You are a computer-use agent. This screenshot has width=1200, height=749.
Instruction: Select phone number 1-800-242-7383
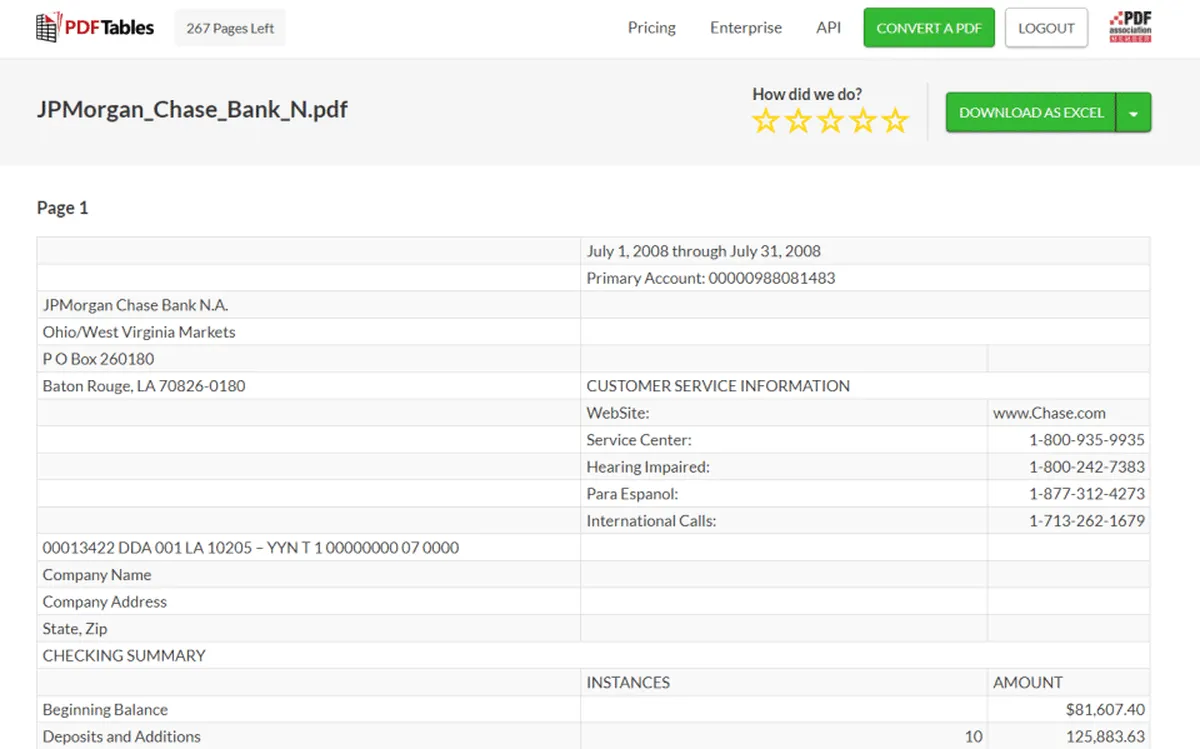coord(1087,467)
